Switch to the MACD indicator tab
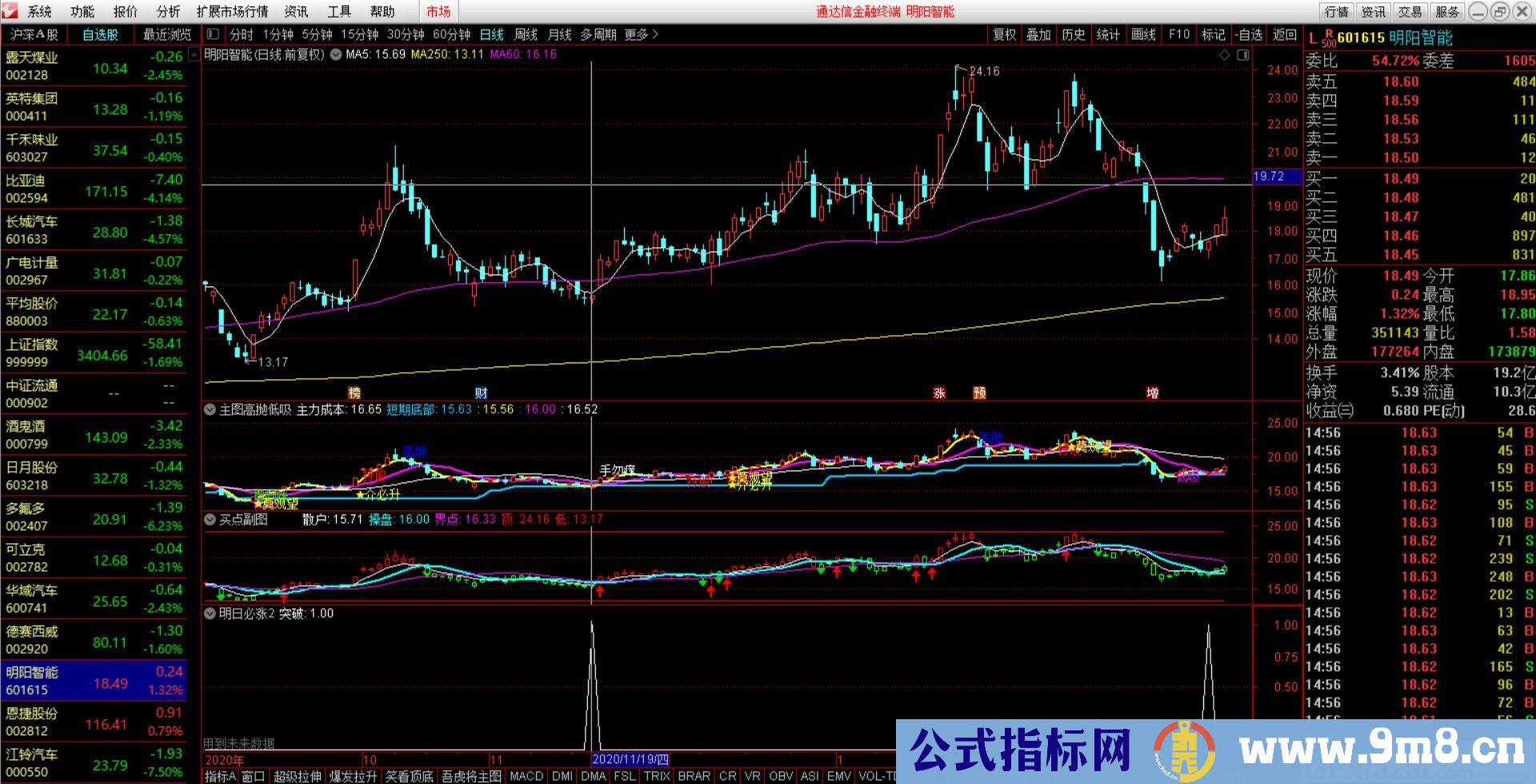Screen dimensions: 1536x784 (526, 776)
